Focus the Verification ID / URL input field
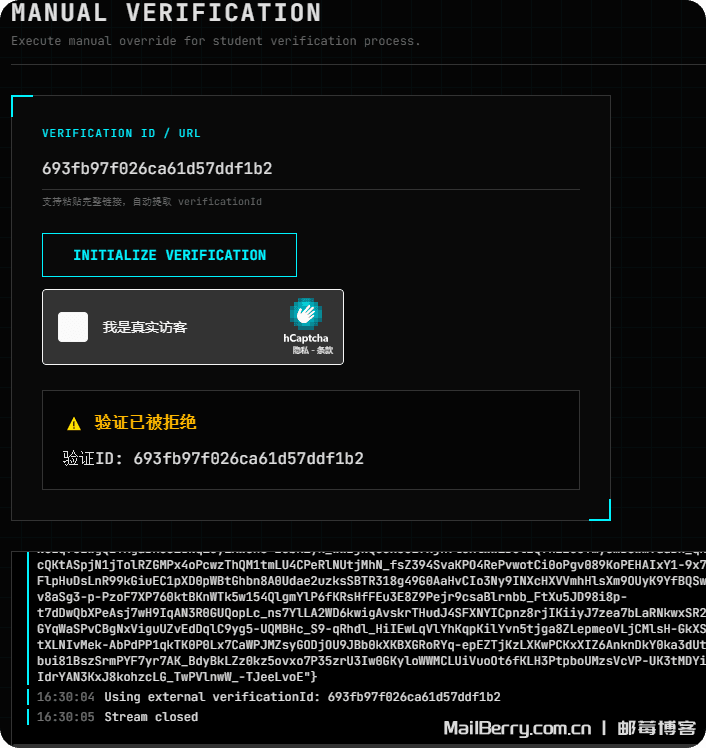The image size is (706, 748). (x=310, y=169)
